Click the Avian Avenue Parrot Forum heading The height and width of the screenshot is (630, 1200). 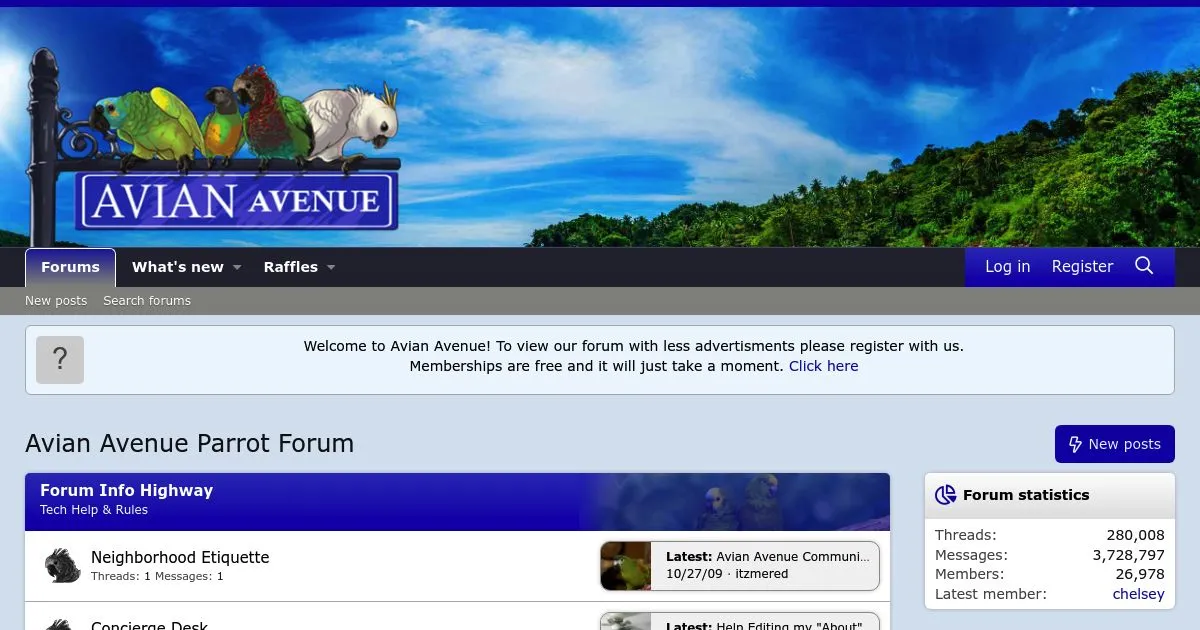click(x=189, y=443)
